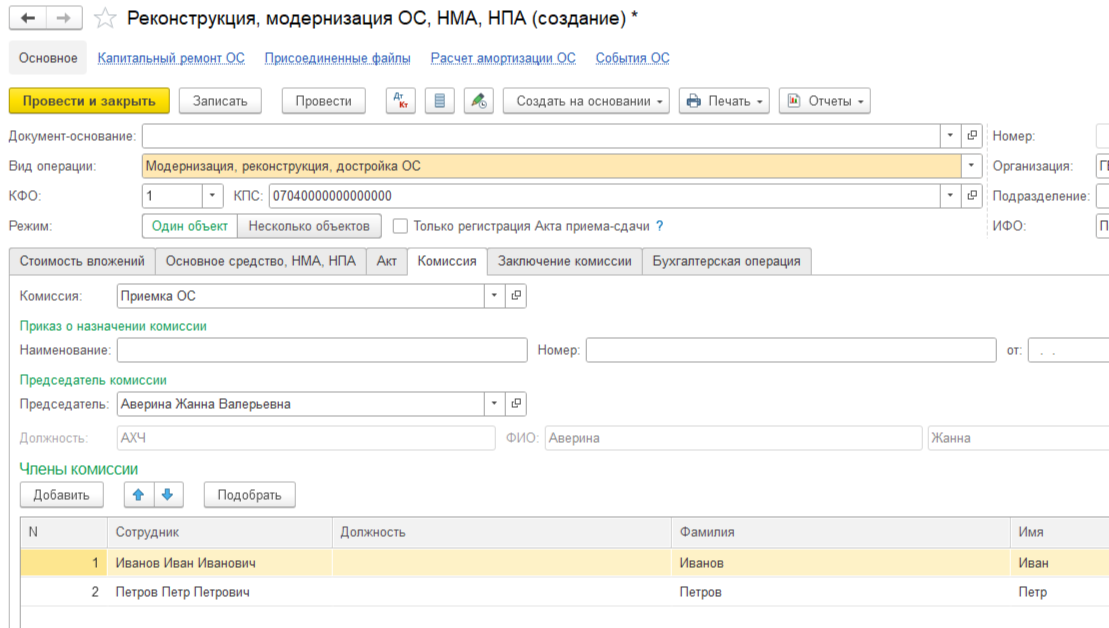This screenshot has width=1109, height=628.
Task: Click the КПС code field
Action: coord(604,196)
